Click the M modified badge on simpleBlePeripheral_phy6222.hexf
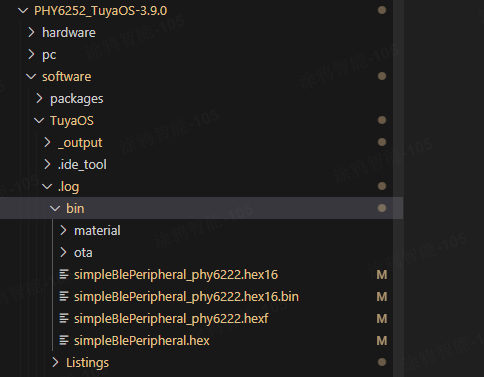The height and width of the screenshot is (377, 484). coord(382,319)
